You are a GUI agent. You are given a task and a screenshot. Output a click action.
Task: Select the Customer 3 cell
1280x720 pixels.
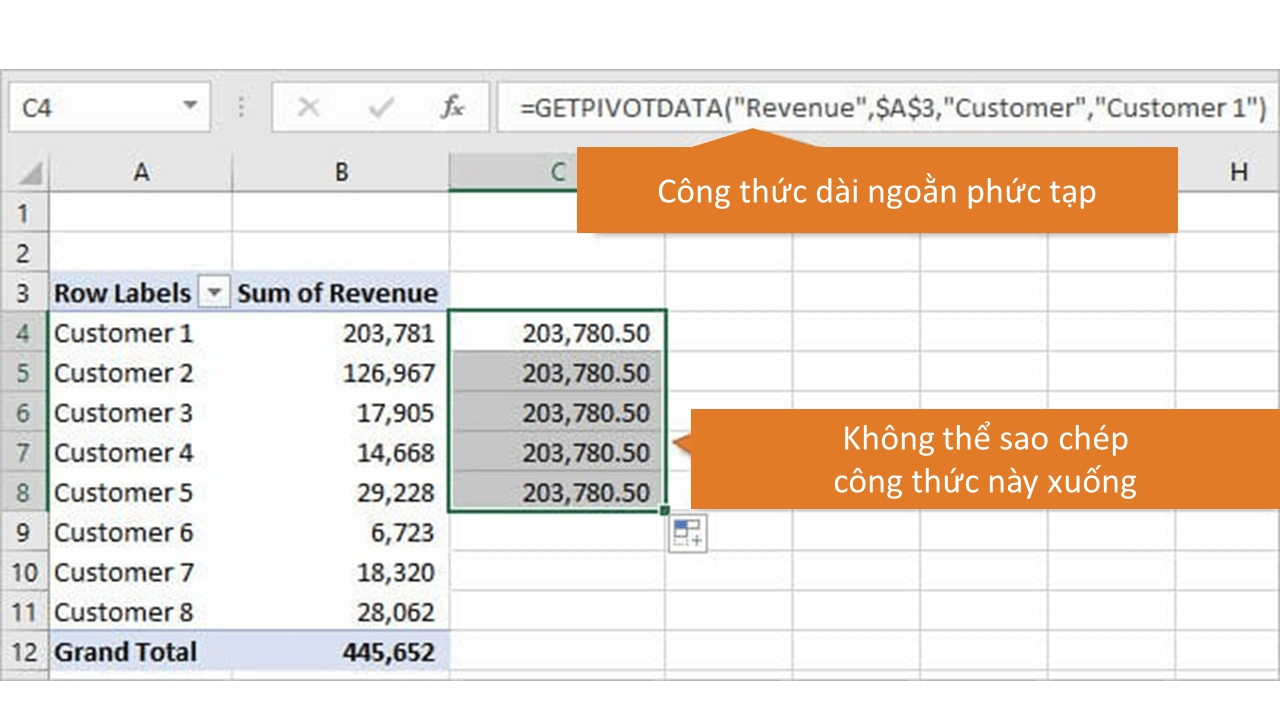(141, 413)
